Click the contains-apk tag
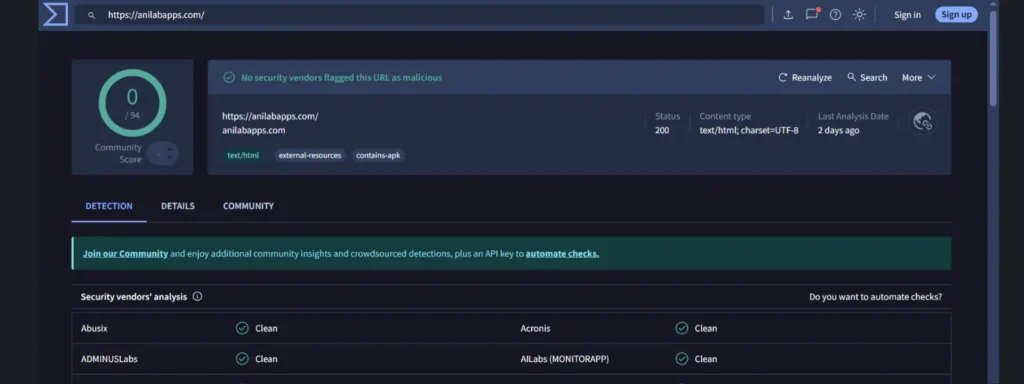The height and width of the screenshot is (384, 1024). coord(378,155)
